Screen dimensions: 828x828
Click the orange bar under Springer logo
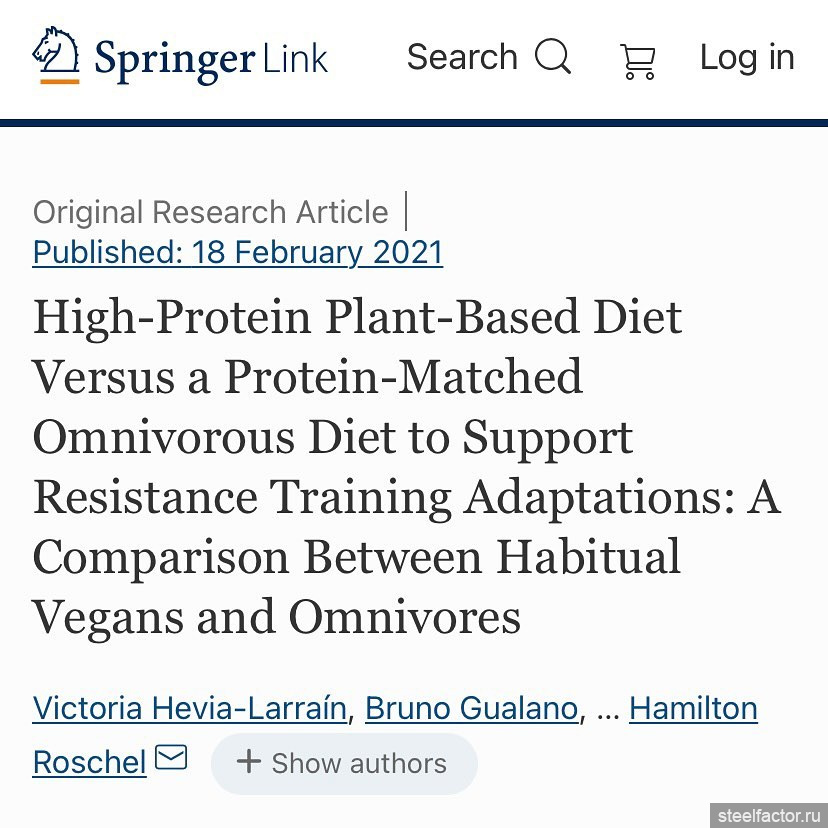tap(60, 81)
